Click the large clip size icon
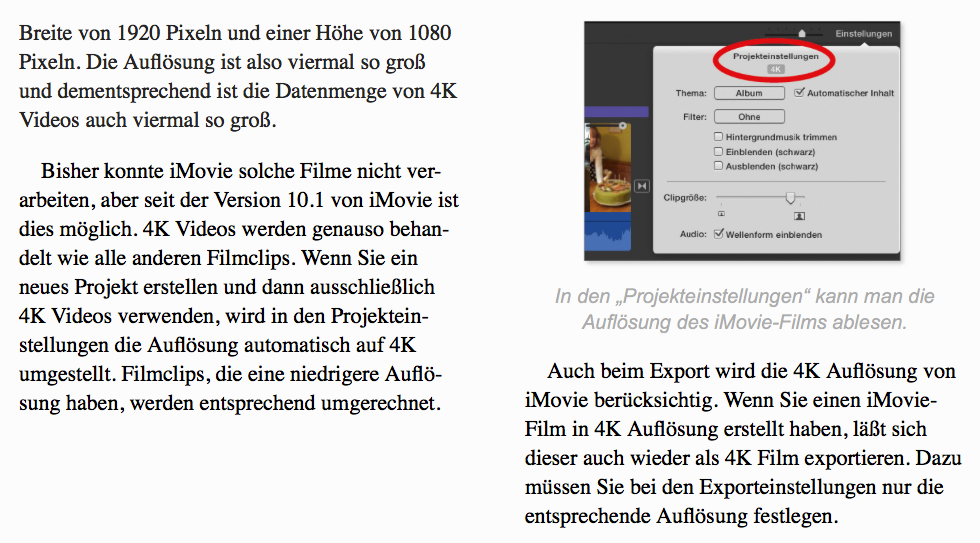The image size is (980, 543). pyautogui.click(x=799, y=216)
